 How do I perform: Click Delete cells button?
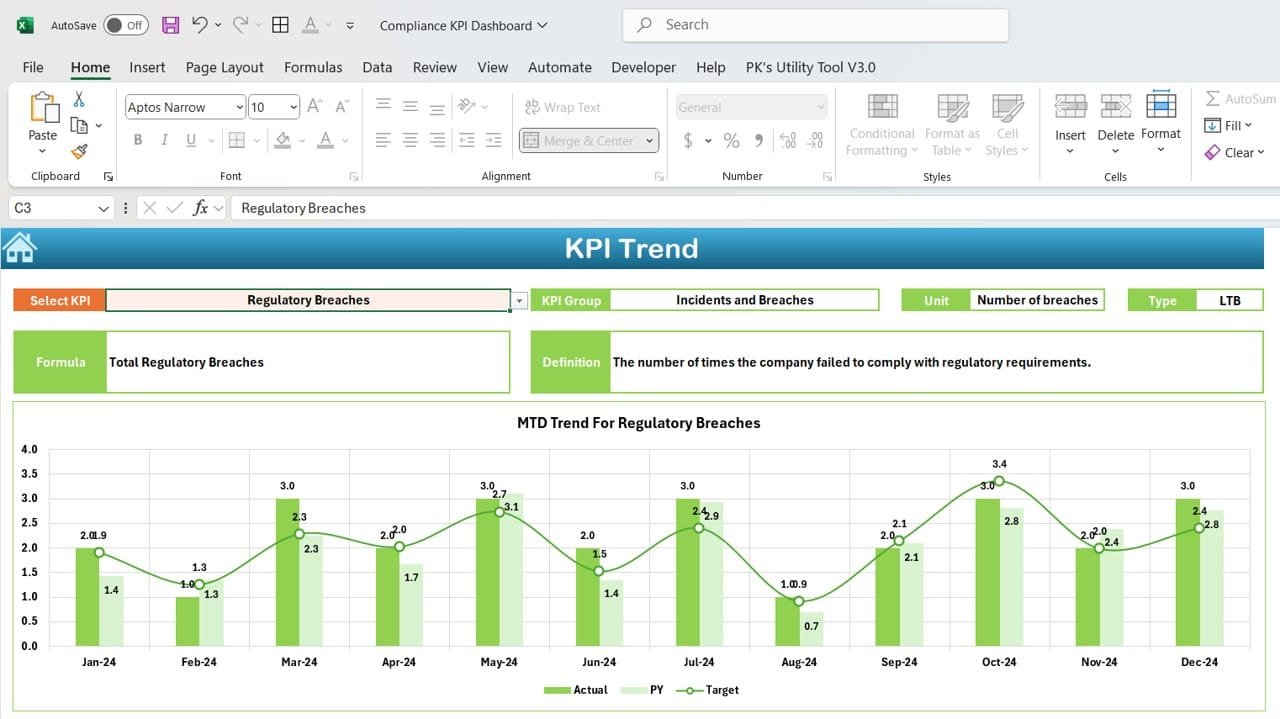1115,124
